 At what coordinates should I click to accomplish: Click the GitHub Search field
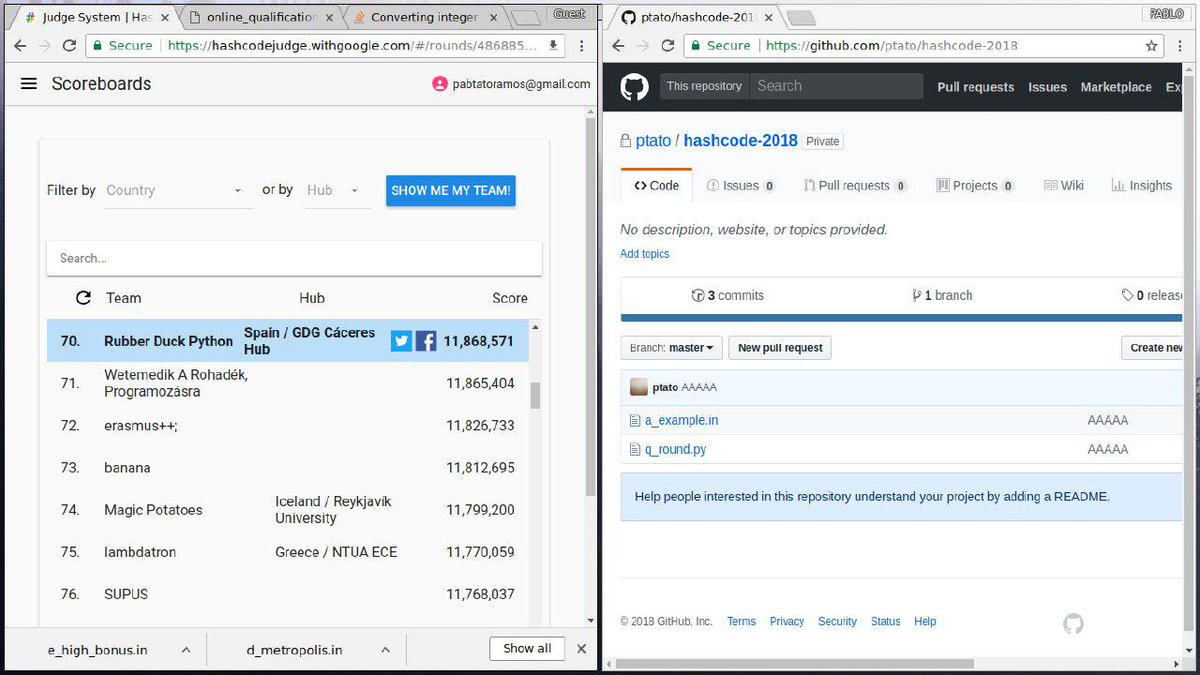(836, 86)
